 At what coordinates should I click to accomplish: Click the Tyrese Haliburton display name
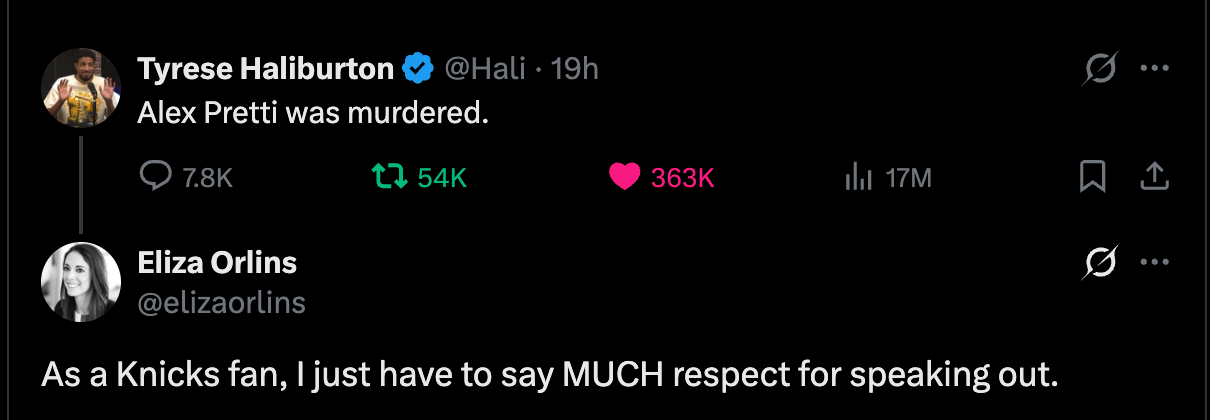(265, 69)
